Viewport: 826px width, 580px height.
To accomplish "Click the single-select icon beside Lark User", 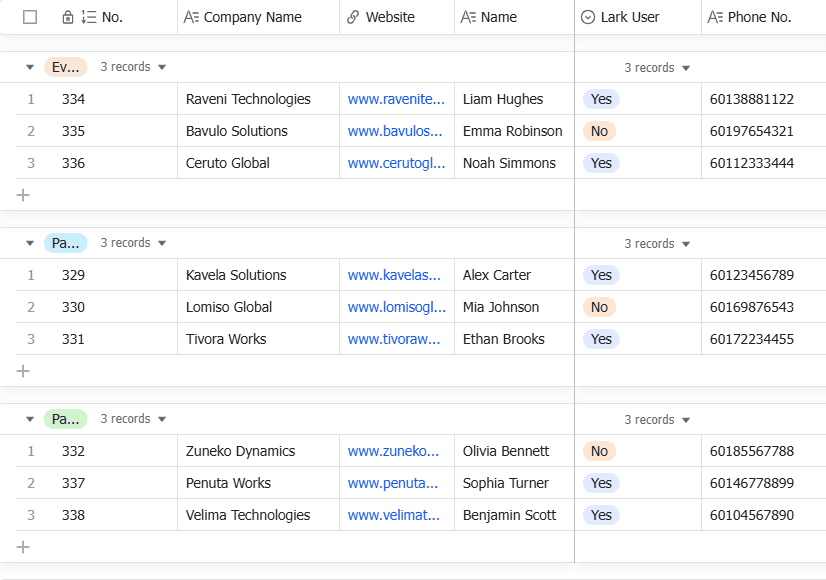I will [588, 17].
